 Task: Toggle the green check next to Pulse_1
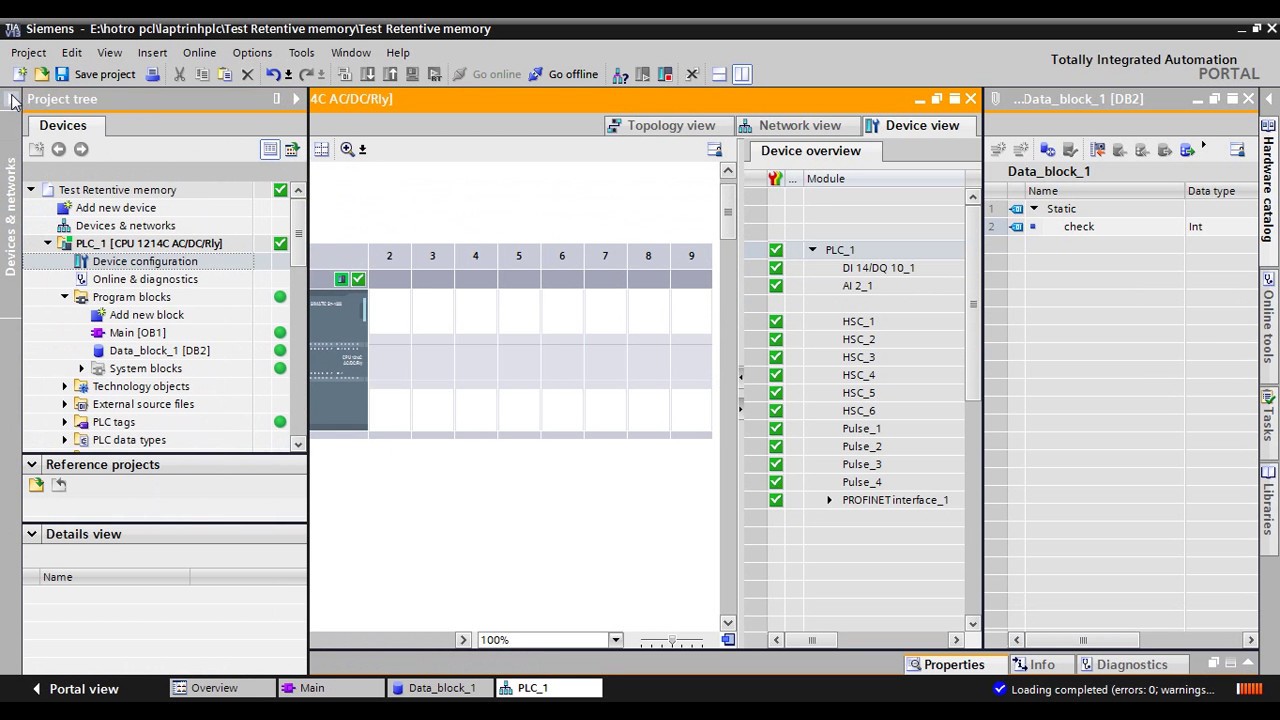(x=776, y=428)
